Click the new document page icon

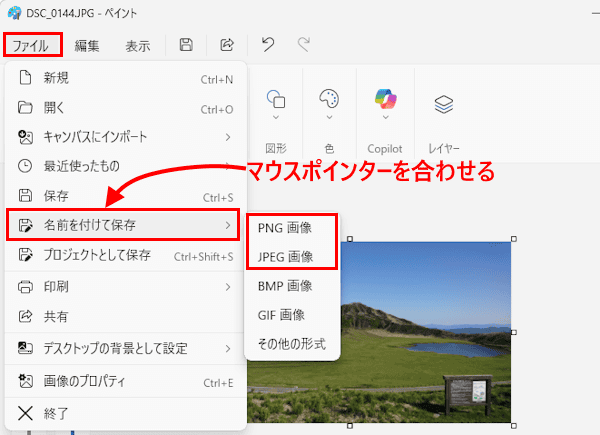[x=25, y=77]
